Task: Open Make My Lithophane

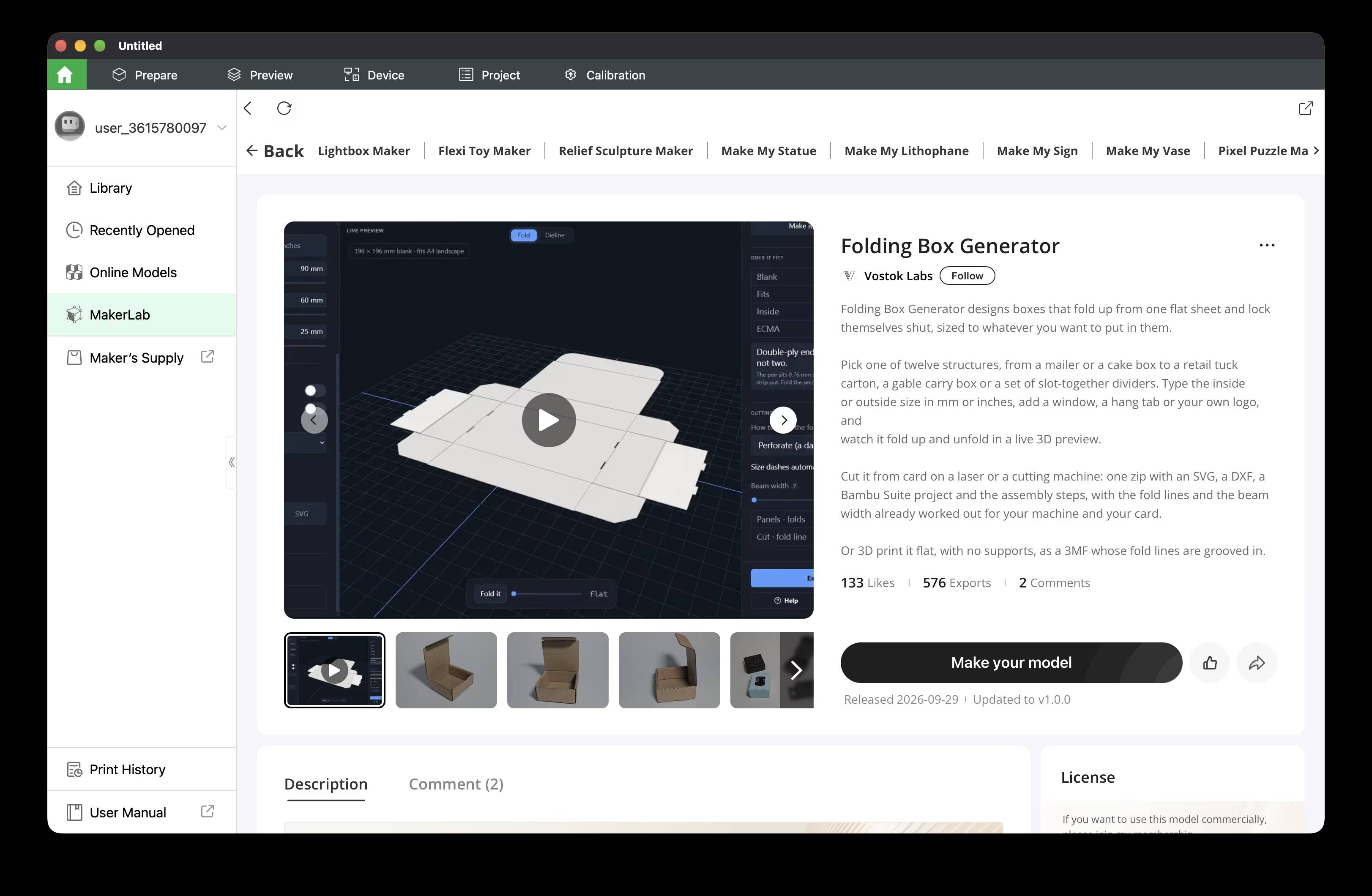Action: (x=906, y=151)
